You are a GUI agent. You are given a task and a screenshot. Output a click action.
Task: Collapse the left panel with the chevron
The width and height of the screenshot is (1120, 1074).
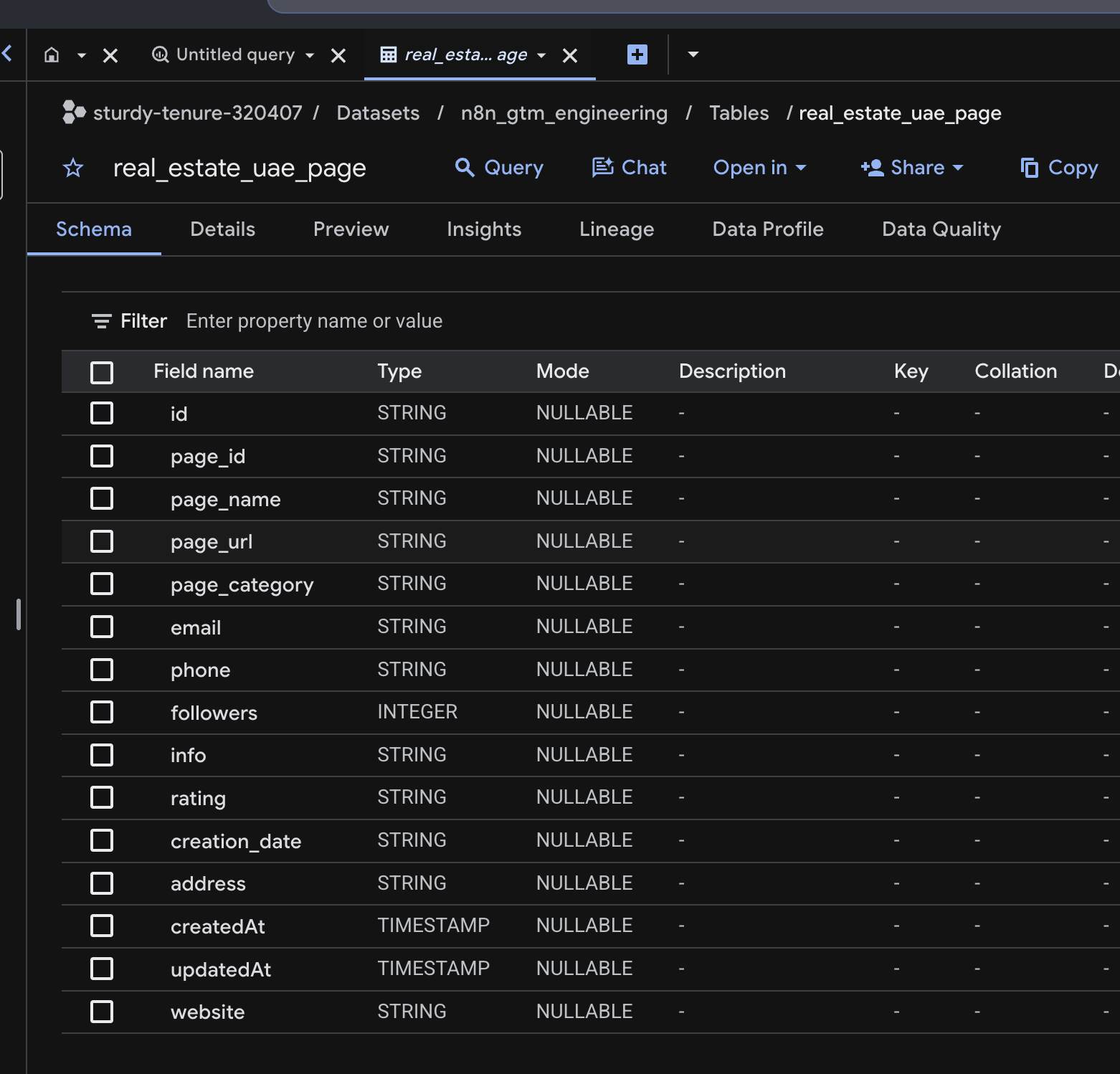point(7,52)
